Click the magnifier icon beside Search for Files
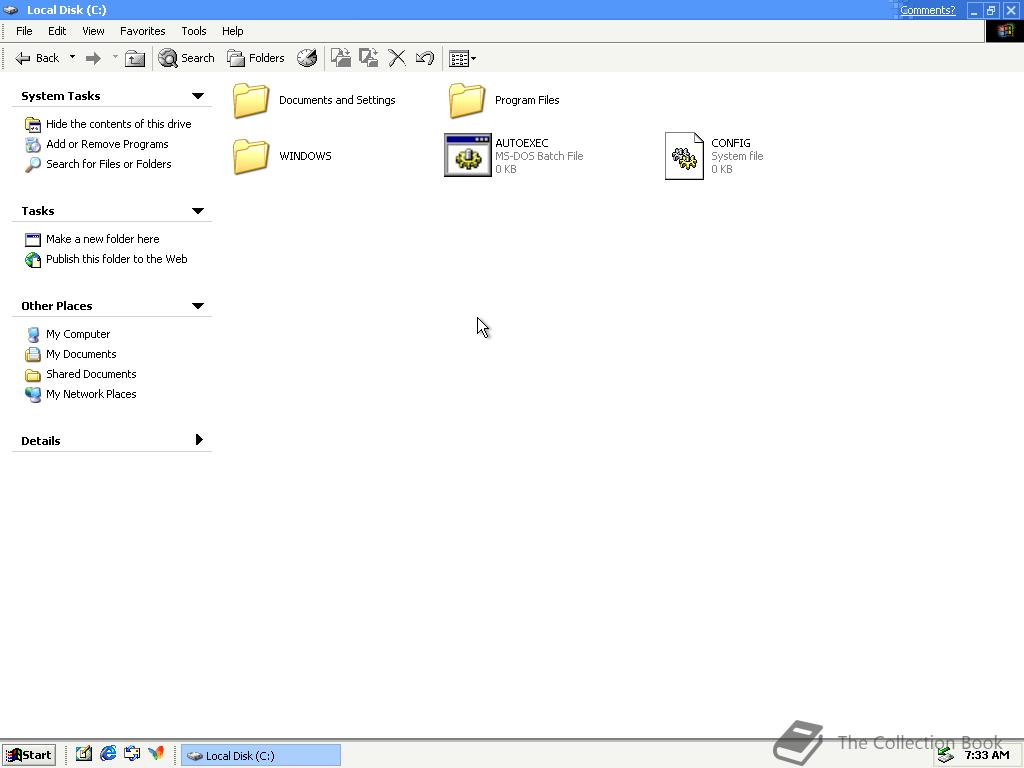Image resolution: width=1024 pixels, height=768 pixels. pos(33,165)
